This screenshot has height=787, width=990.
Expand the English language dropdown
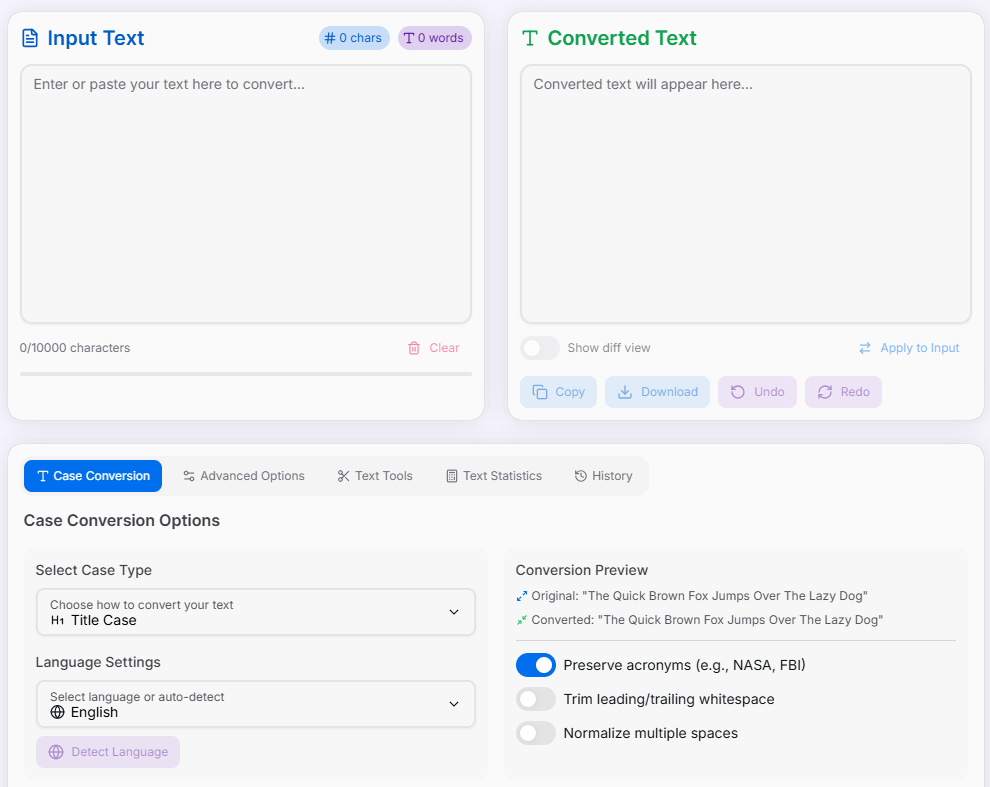point(255,704)
